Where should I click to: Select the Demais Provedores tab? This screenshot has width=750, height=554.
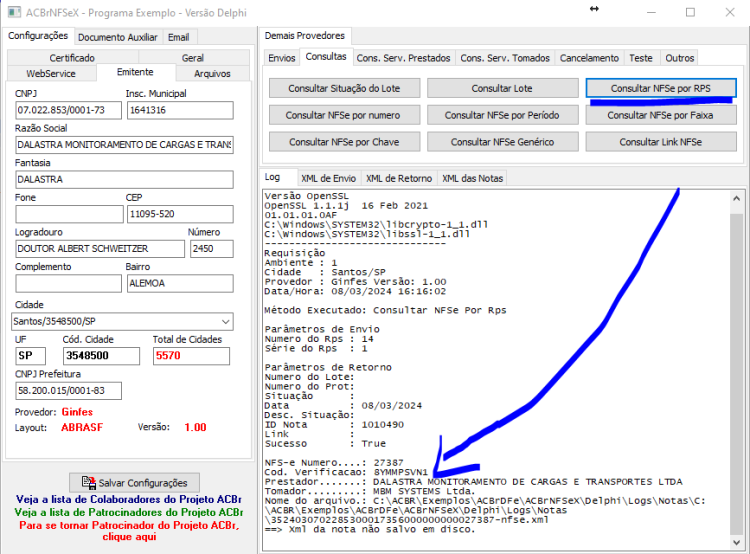[x=305, y=36]
